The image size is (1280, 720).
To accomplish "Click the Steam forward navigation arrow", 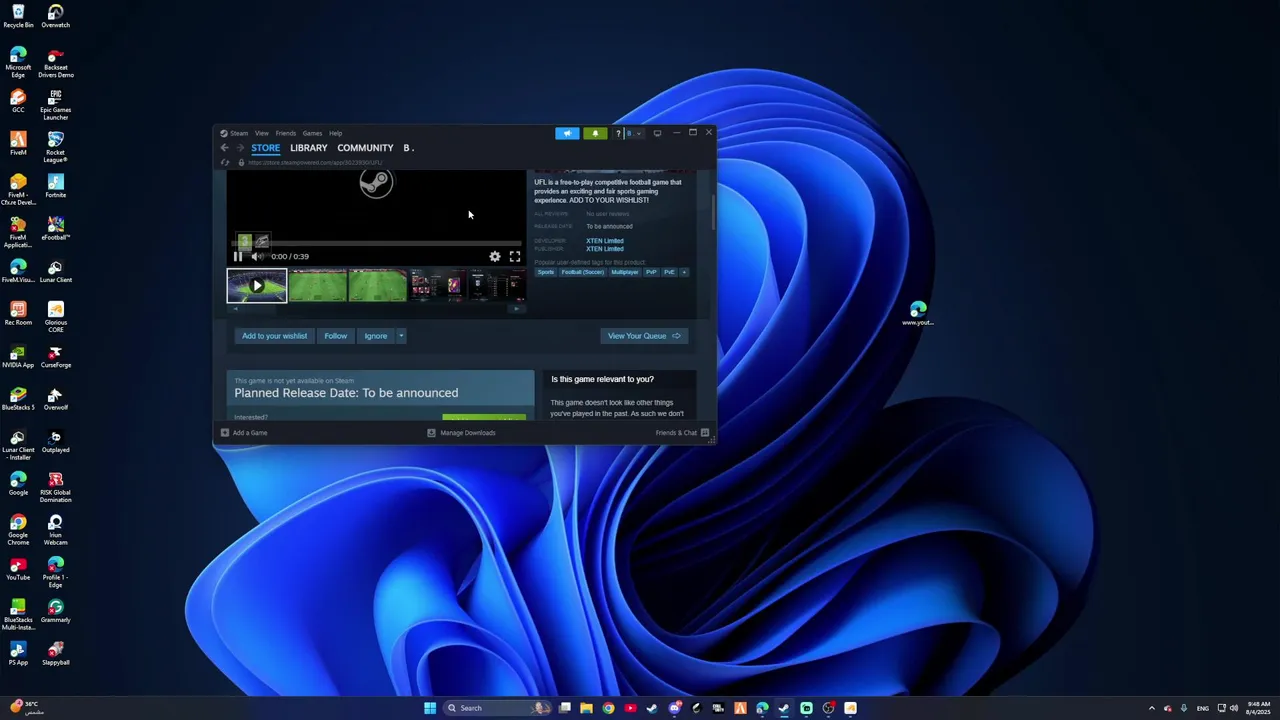I will [x=240, y=148].
